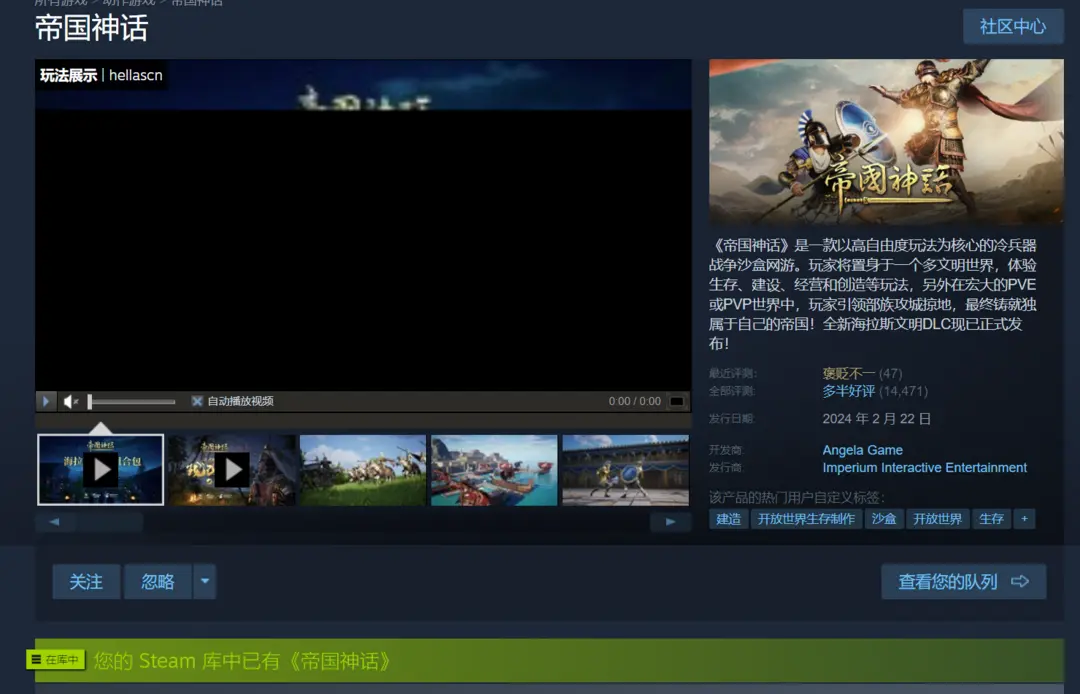Click the queue arrow icon
1080x694 pixels.
[x=1020, y=581]
